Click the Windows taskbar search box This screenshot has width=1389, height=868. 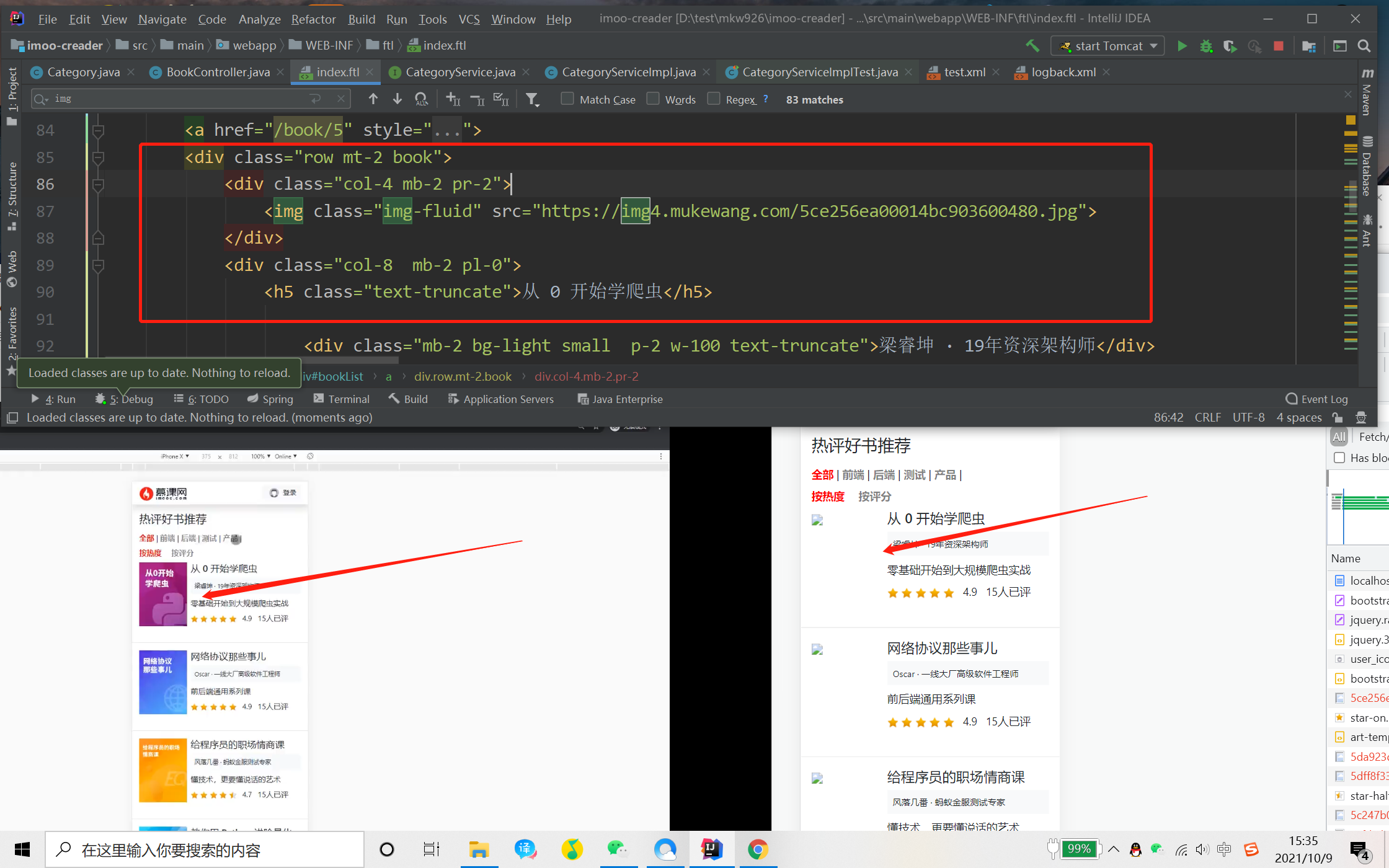205,849
